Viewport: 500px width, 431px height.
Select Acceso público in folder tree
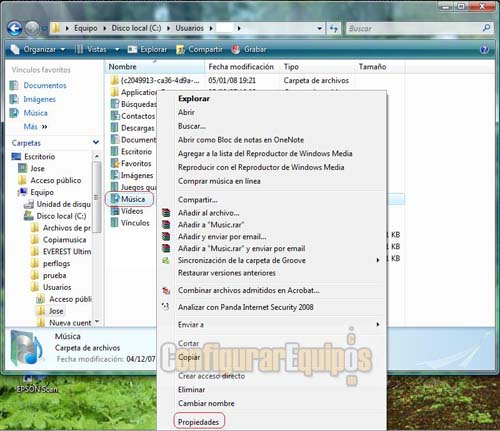pos(56,180)
